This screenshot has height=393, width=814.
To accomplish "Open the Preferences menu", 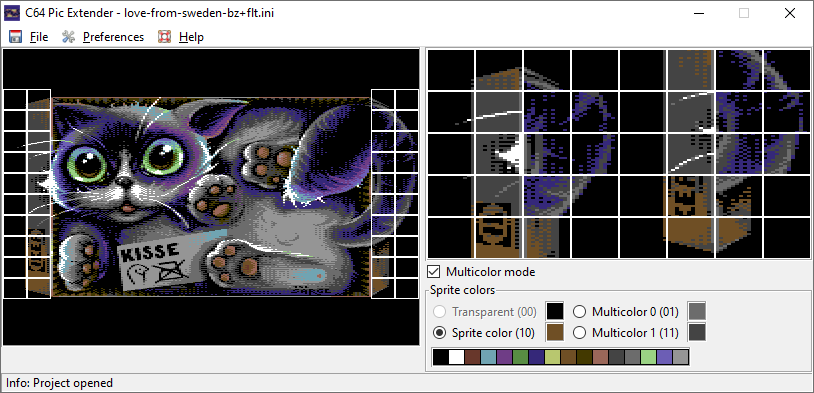I will (113, 37).
